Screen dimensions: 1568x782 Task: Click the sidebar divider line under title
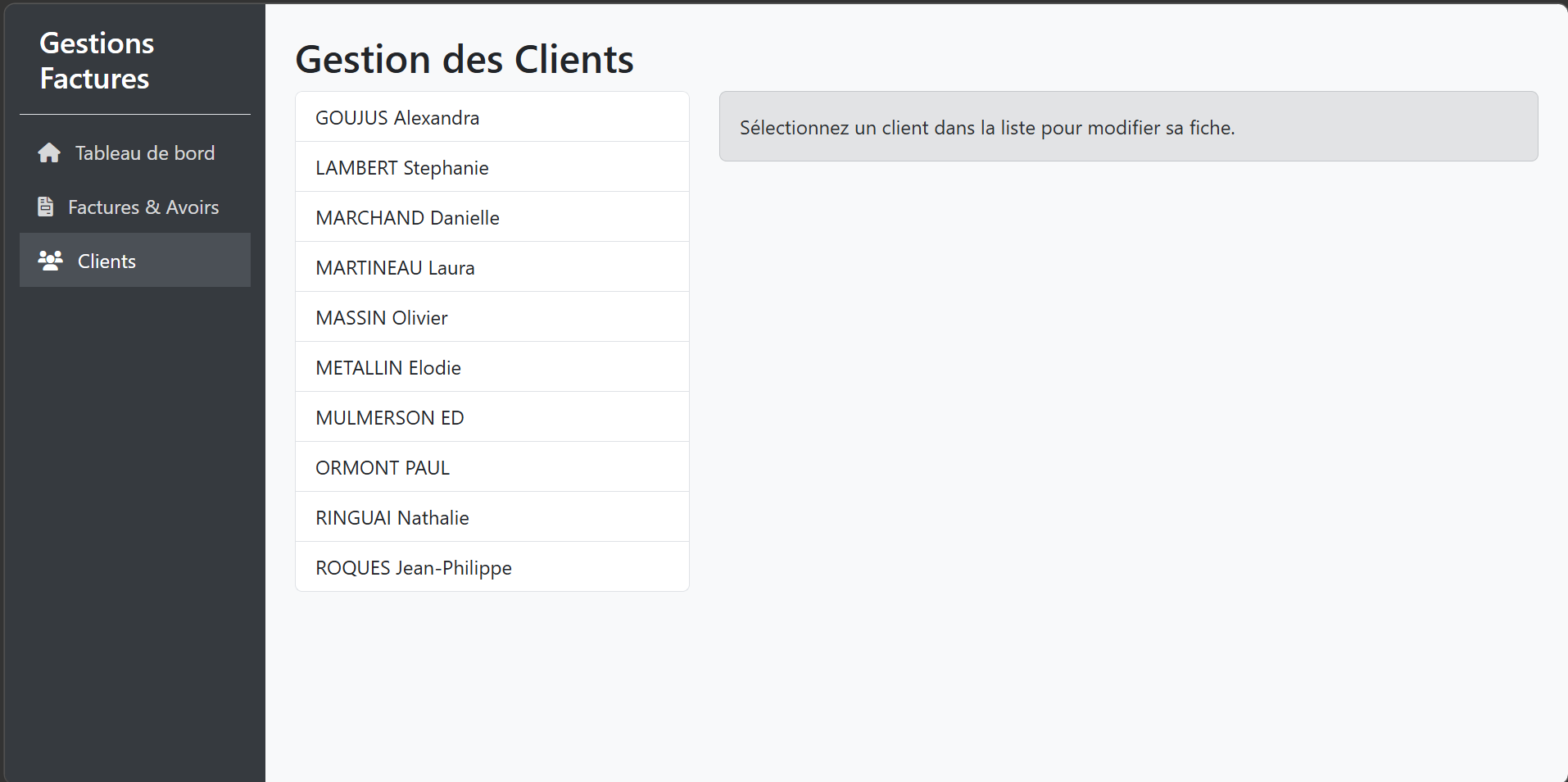135,115
